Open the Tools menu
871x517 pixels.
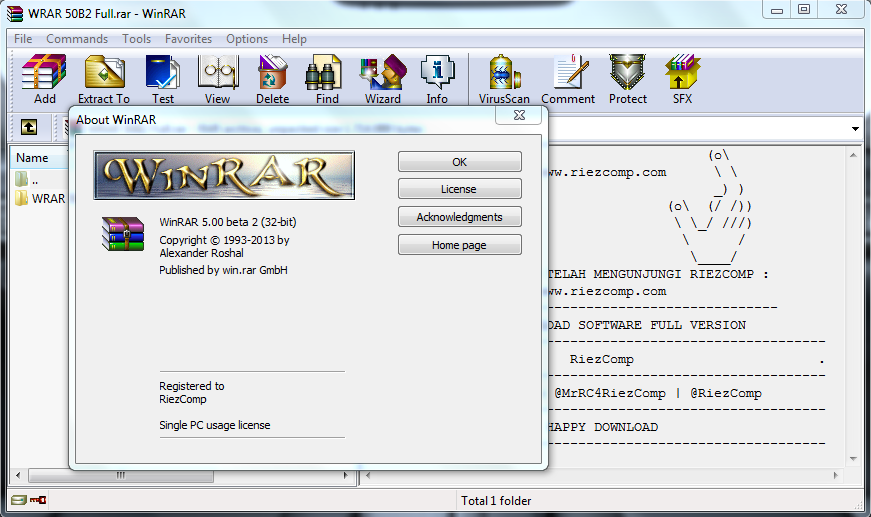pos(137,39)
